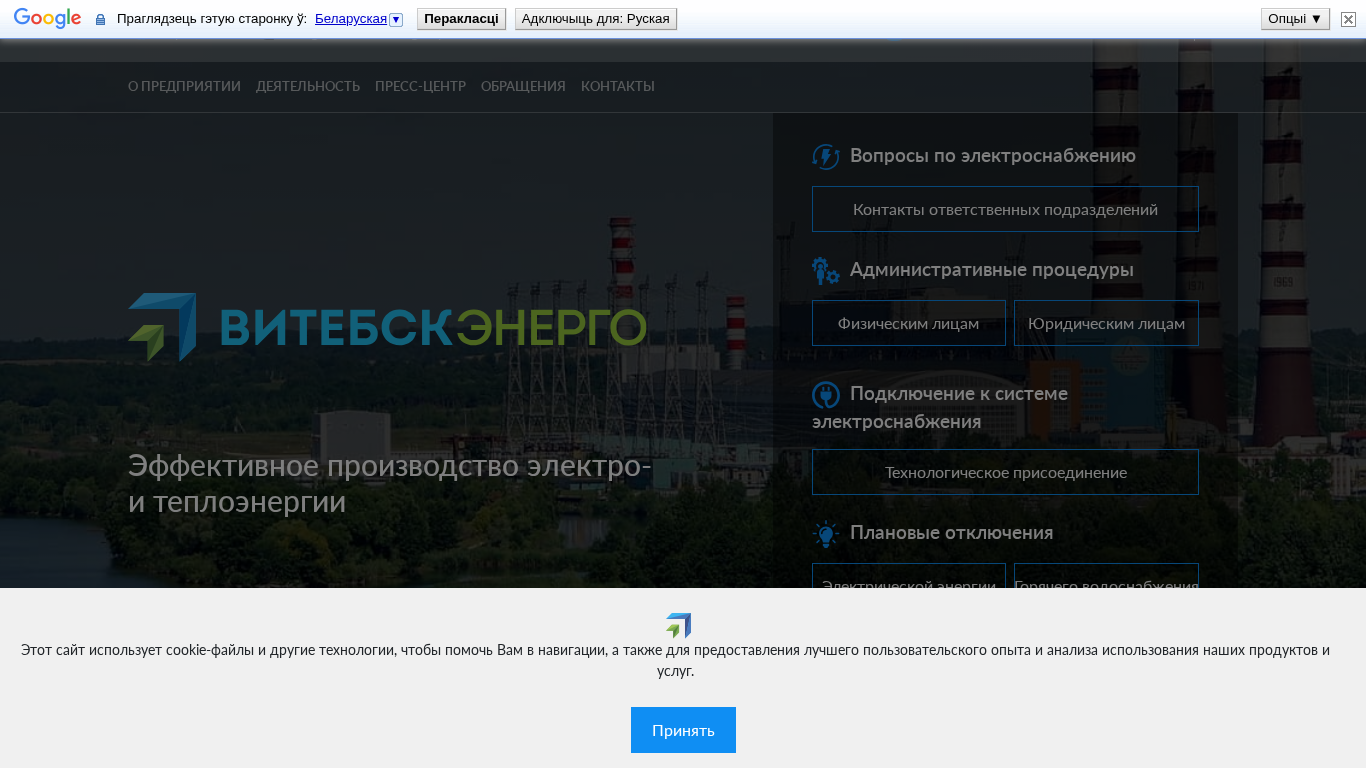
Task: Open Технологическое присоединение page
Action: [1005, 472]
